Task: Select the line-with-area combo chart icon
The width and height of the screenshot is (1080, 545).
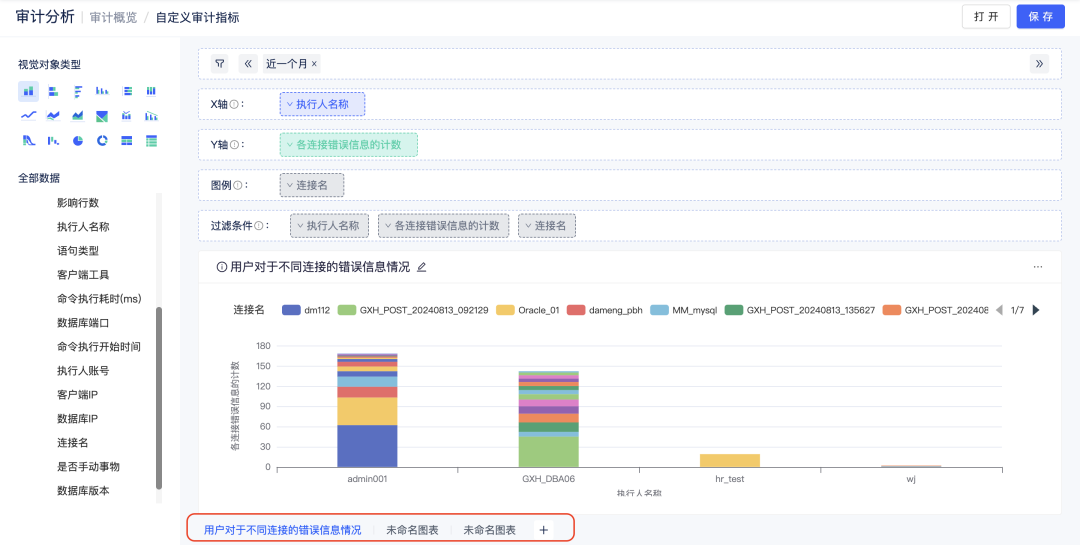Action: [53, 116]
